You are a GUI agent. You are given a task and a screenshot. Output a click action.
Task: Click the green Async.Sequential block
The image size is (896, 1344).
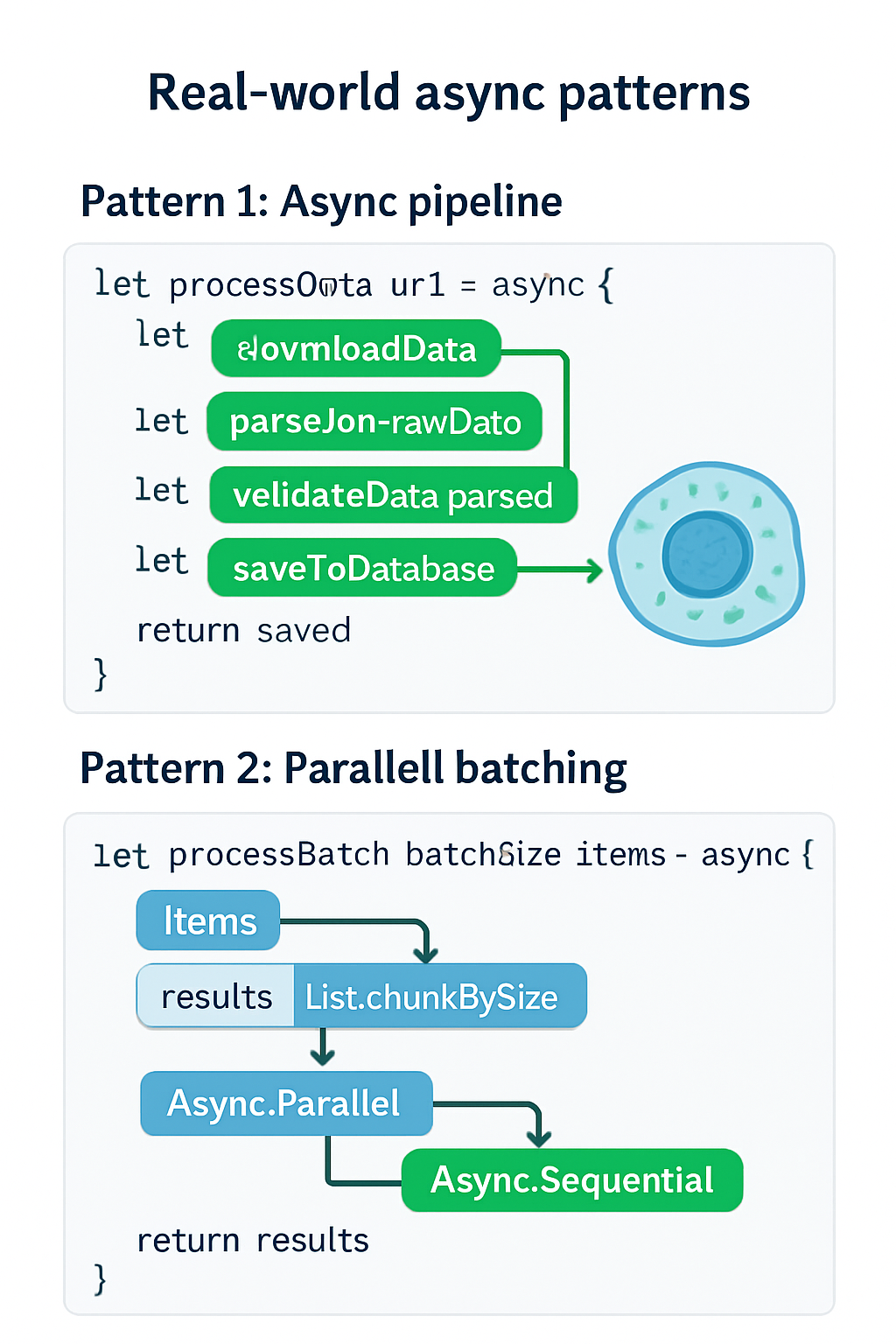coord(572,1180)
